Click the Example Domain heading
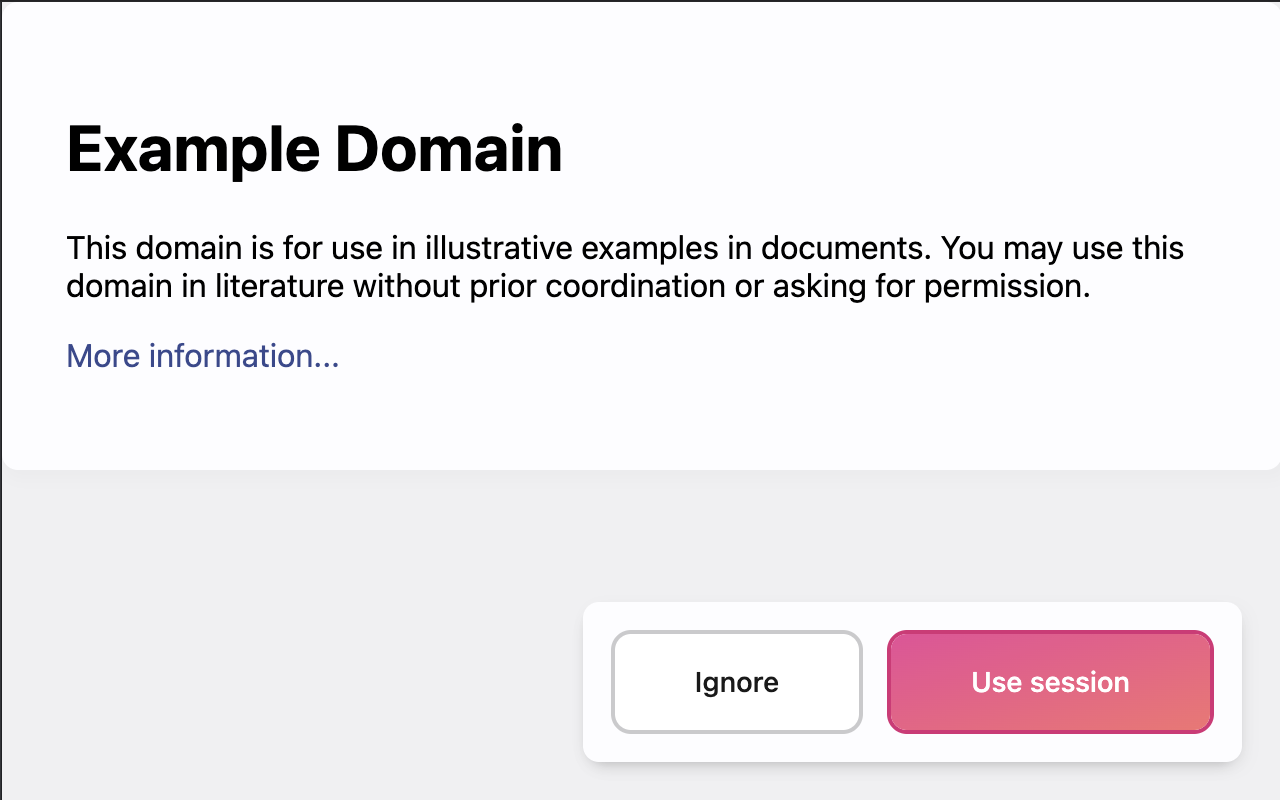Image resolution: width=1280 pixels, height=800 pixels. click(314, 149)
